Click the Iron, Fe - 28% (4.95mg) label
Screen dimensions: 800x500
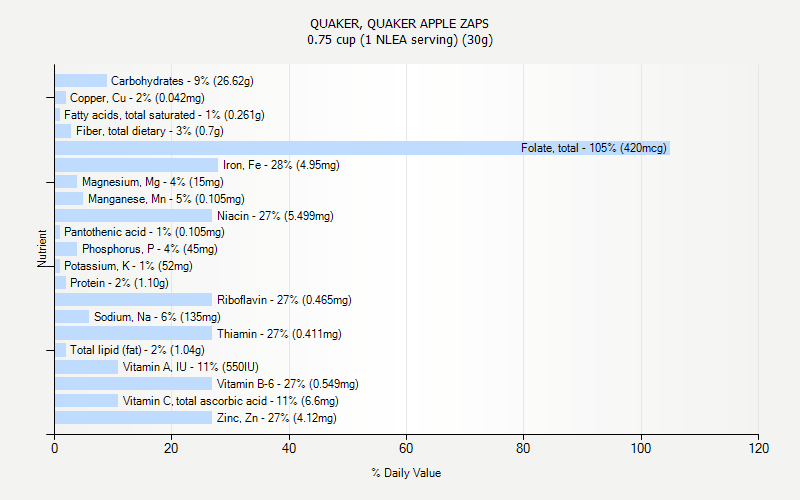[281, 165]
